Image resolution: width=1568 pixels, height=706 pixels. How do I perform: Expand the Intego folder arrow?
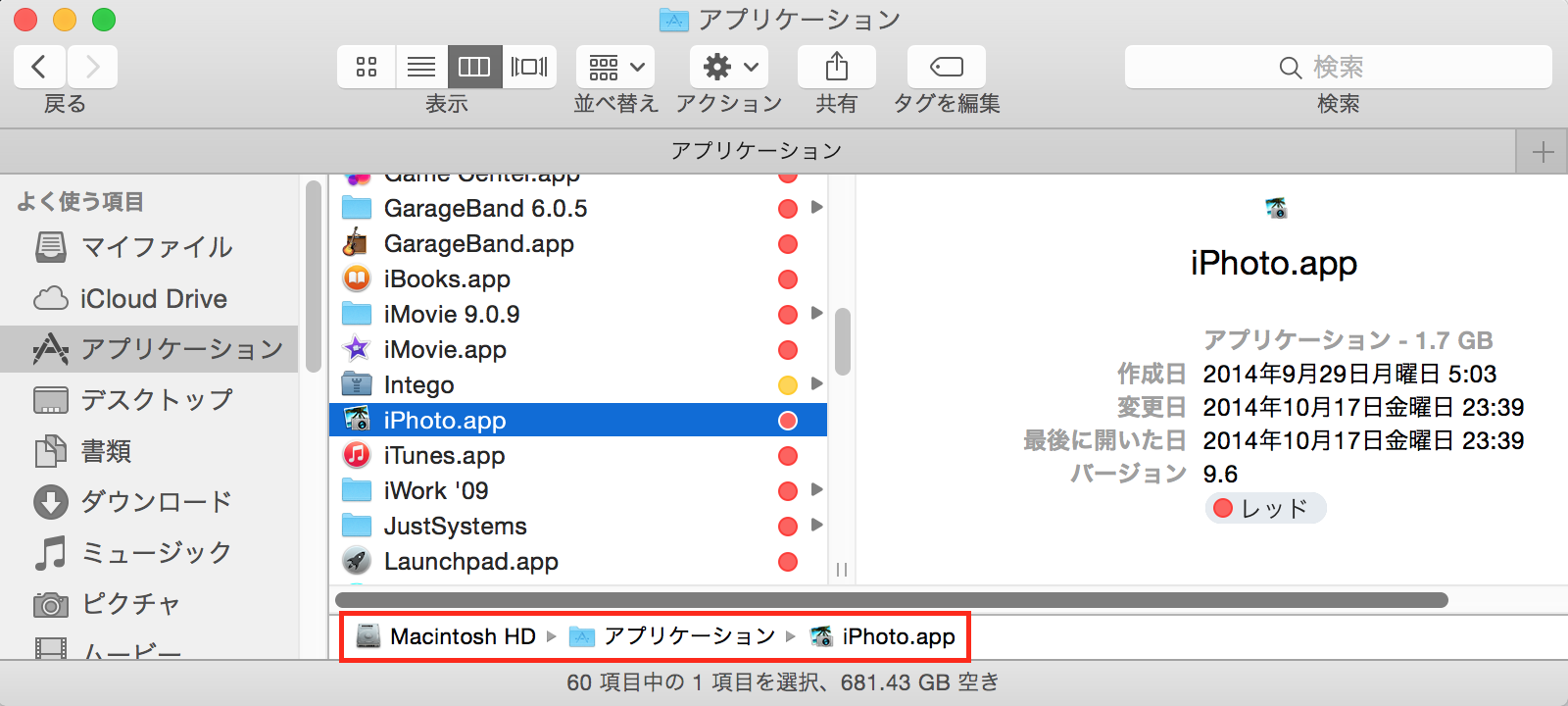(x=816, y=384)
